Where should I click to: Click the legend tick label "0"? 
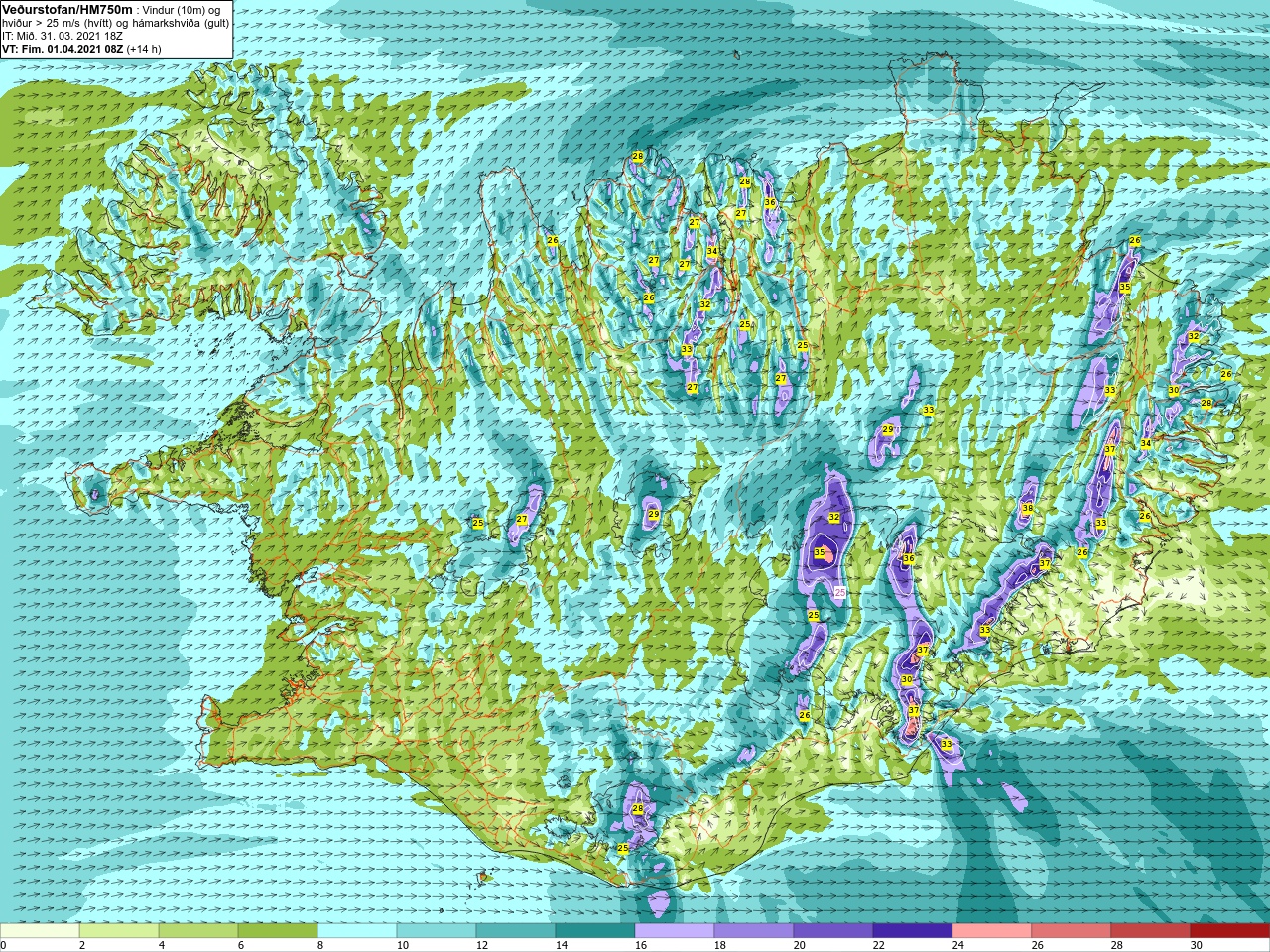click(x=4, y=946)
